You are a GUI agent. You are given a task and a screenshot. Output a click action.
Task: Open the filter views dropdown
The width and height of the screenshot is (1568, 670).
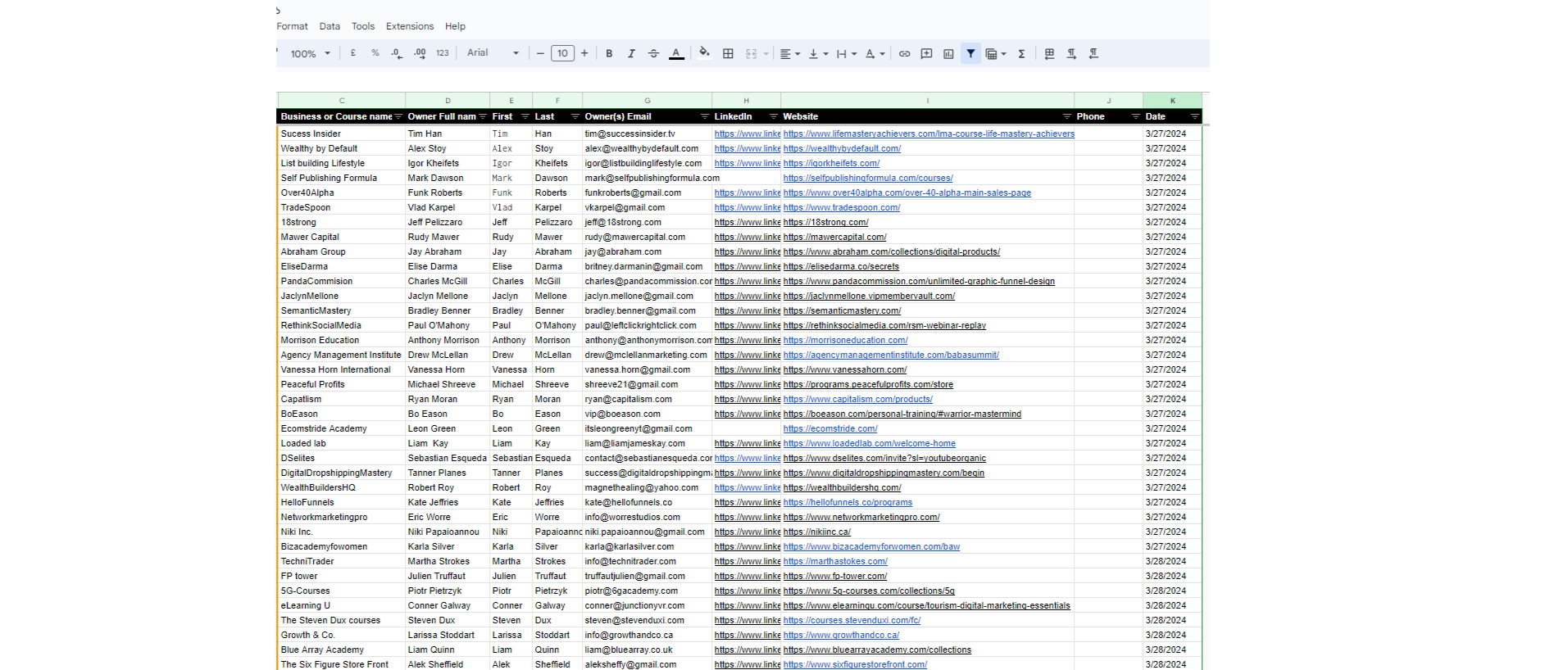[995, 53]
